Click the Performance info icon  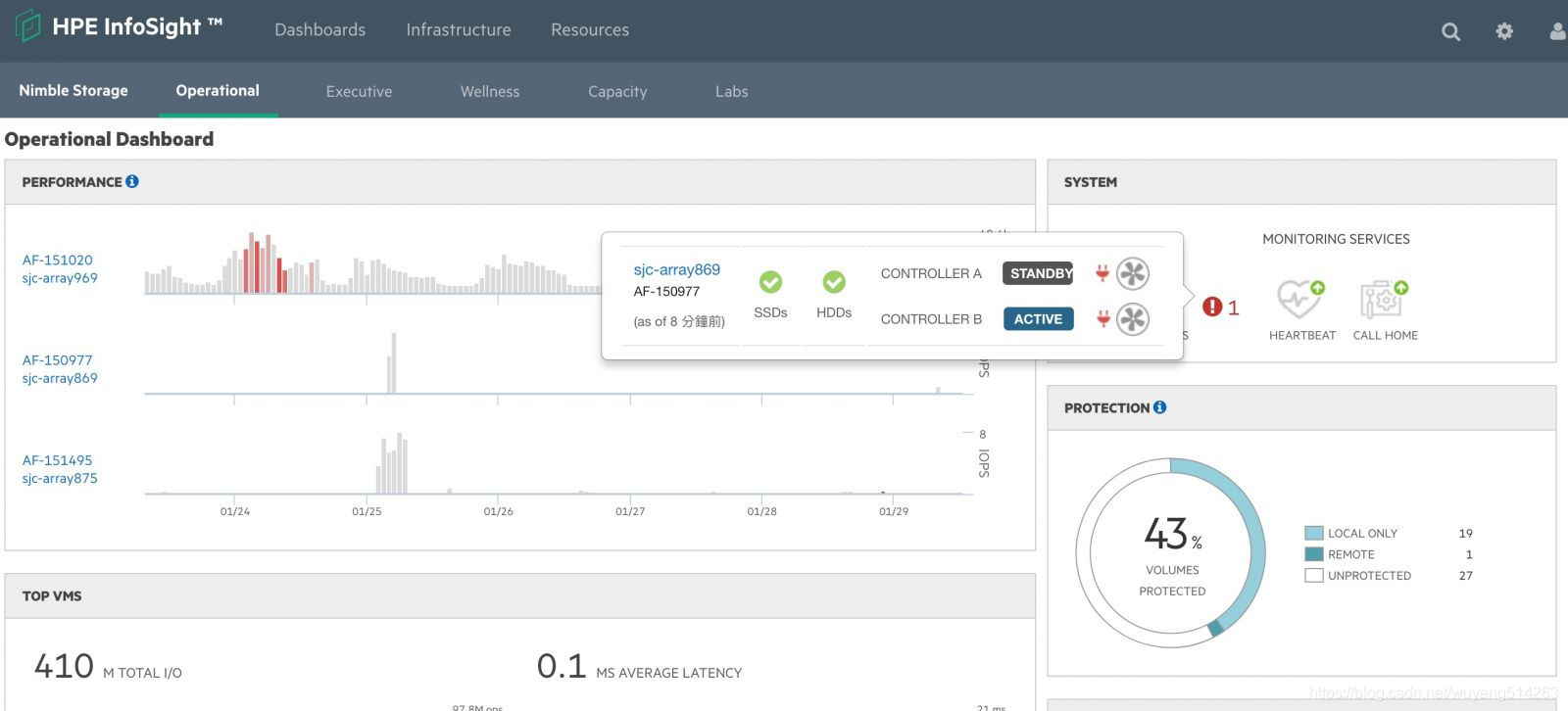point(132,181)
